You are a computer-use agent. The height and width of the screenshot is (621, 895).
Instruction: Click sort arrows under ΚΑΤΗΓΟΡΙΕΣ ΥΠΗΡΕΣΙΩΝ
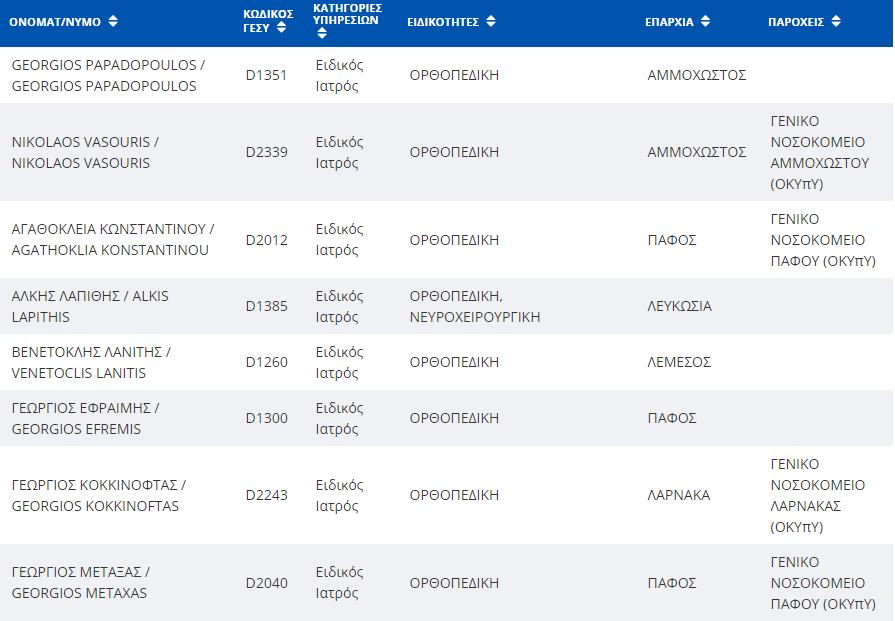click(x=322, y=33)
